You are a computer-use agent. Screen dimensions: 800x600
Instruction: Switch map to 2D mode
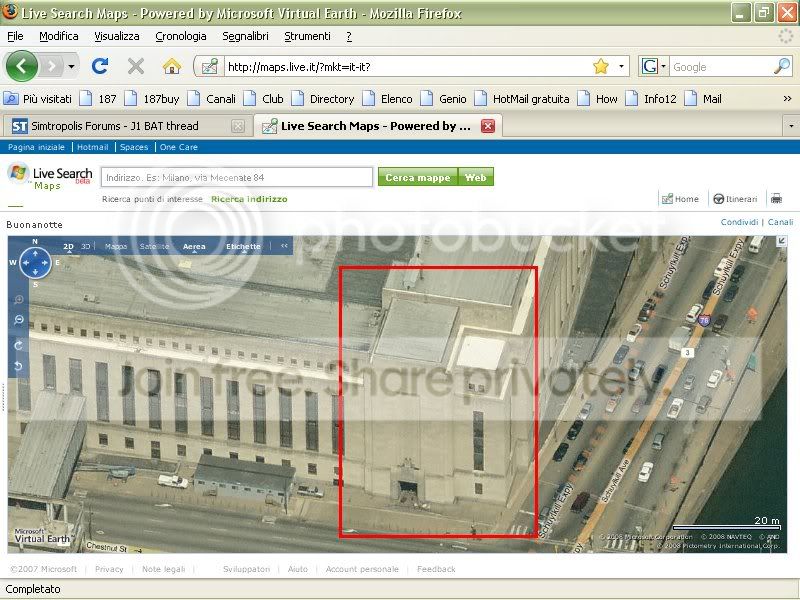coord(68,246)
